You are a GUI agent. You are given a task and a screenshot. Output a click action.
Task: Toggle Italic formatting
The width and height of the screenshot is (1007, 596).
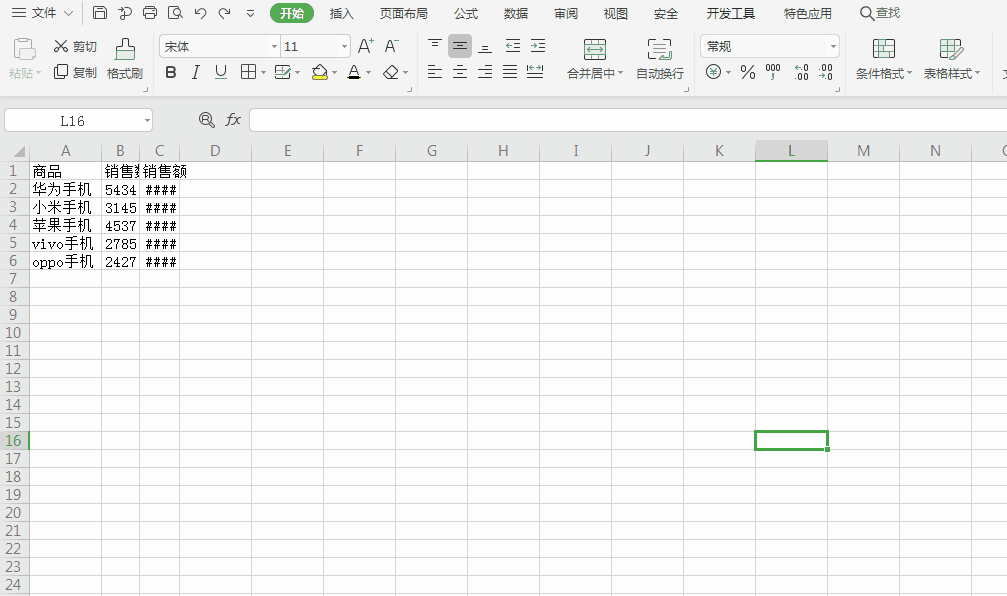point(196,72)
